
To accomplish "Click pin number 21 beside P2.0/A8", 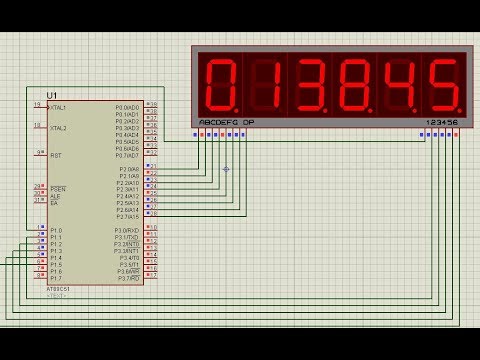I will coord(153,166).
